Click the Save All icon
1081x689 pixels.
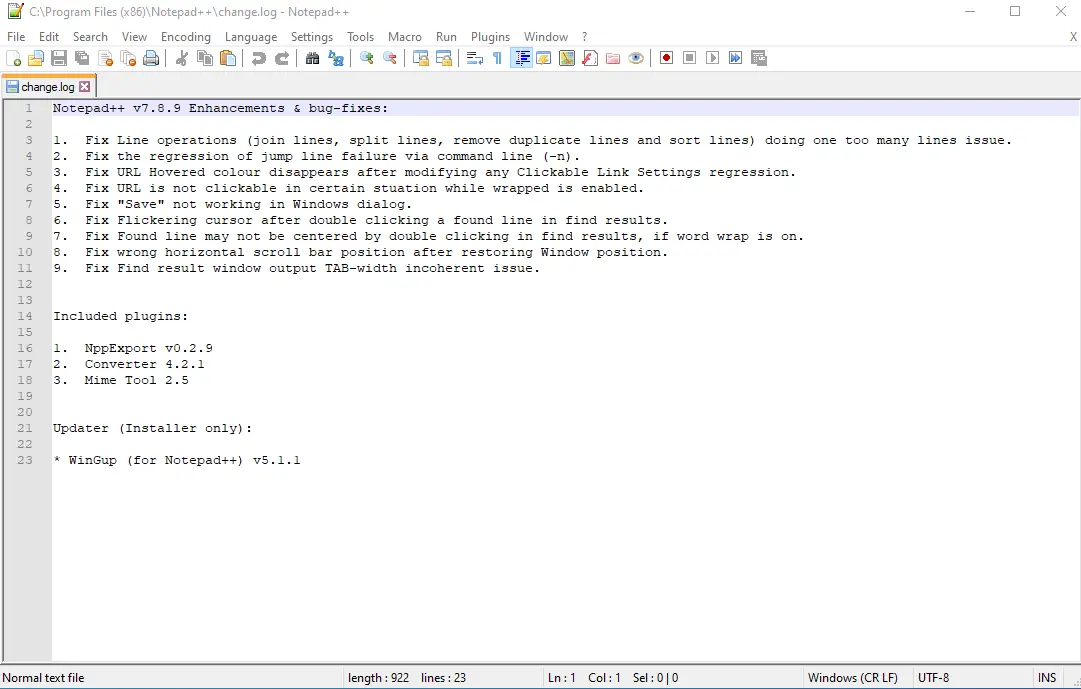point(82,59)
